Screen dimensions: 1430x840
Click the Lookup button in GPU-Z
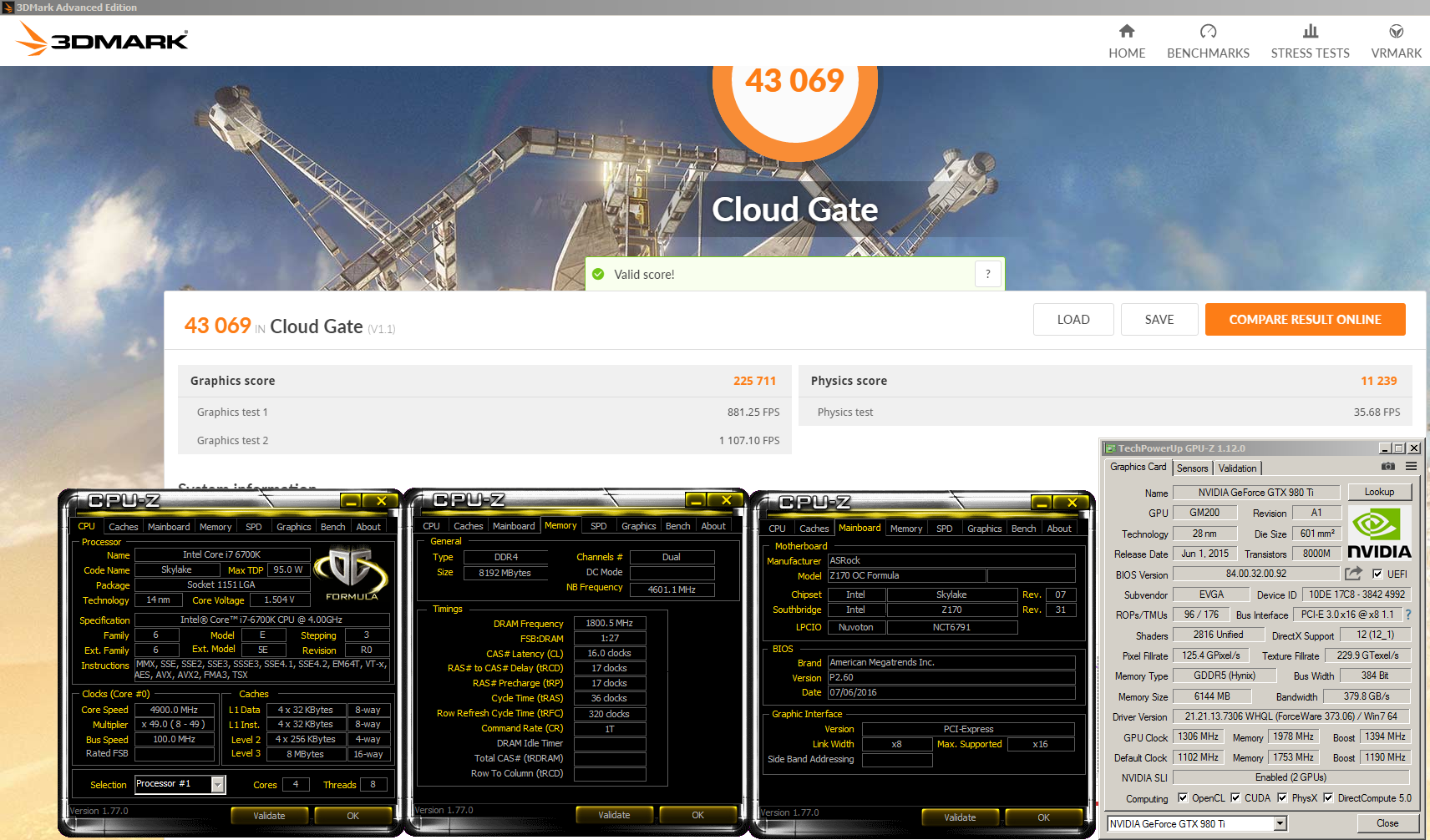(x=1379, y=492)
